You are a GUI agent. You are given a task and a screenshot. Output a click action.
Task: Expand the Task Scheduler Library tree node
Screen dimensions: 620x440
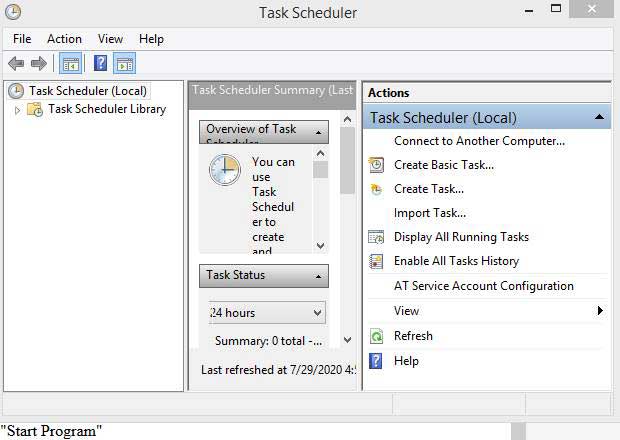coord(17,110)
